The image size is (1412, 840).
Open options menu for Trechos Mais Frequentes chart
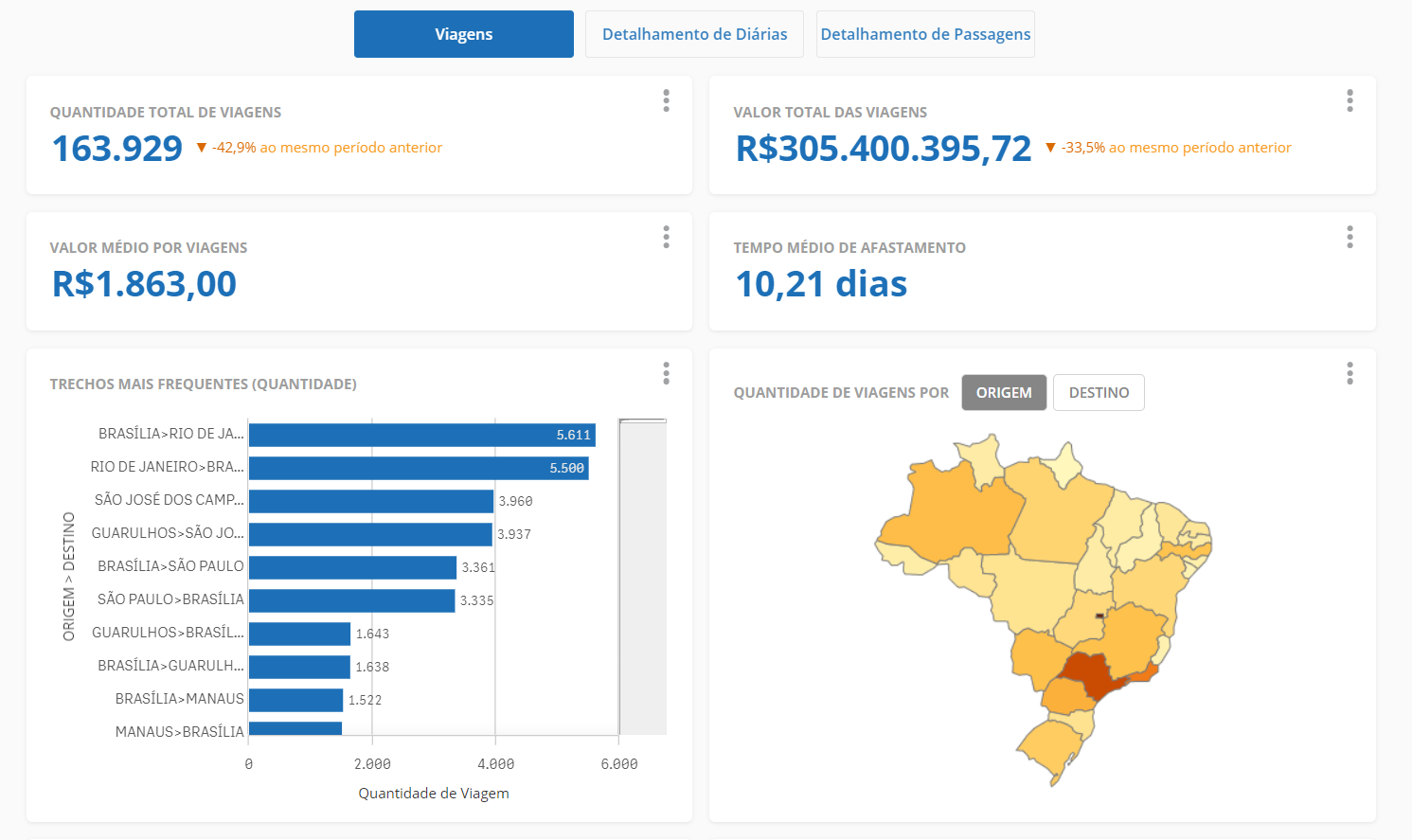pyautogui.click(x=667, y=373)
